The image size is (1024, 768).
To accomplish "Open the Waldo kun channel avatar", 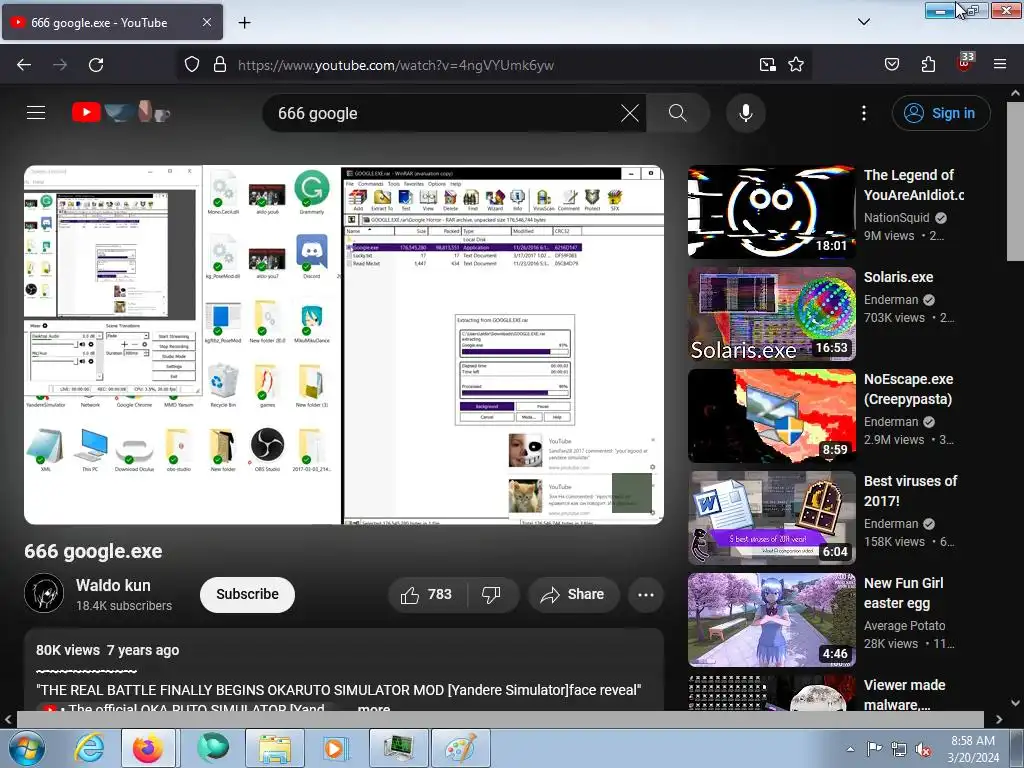I will [44, 593].
